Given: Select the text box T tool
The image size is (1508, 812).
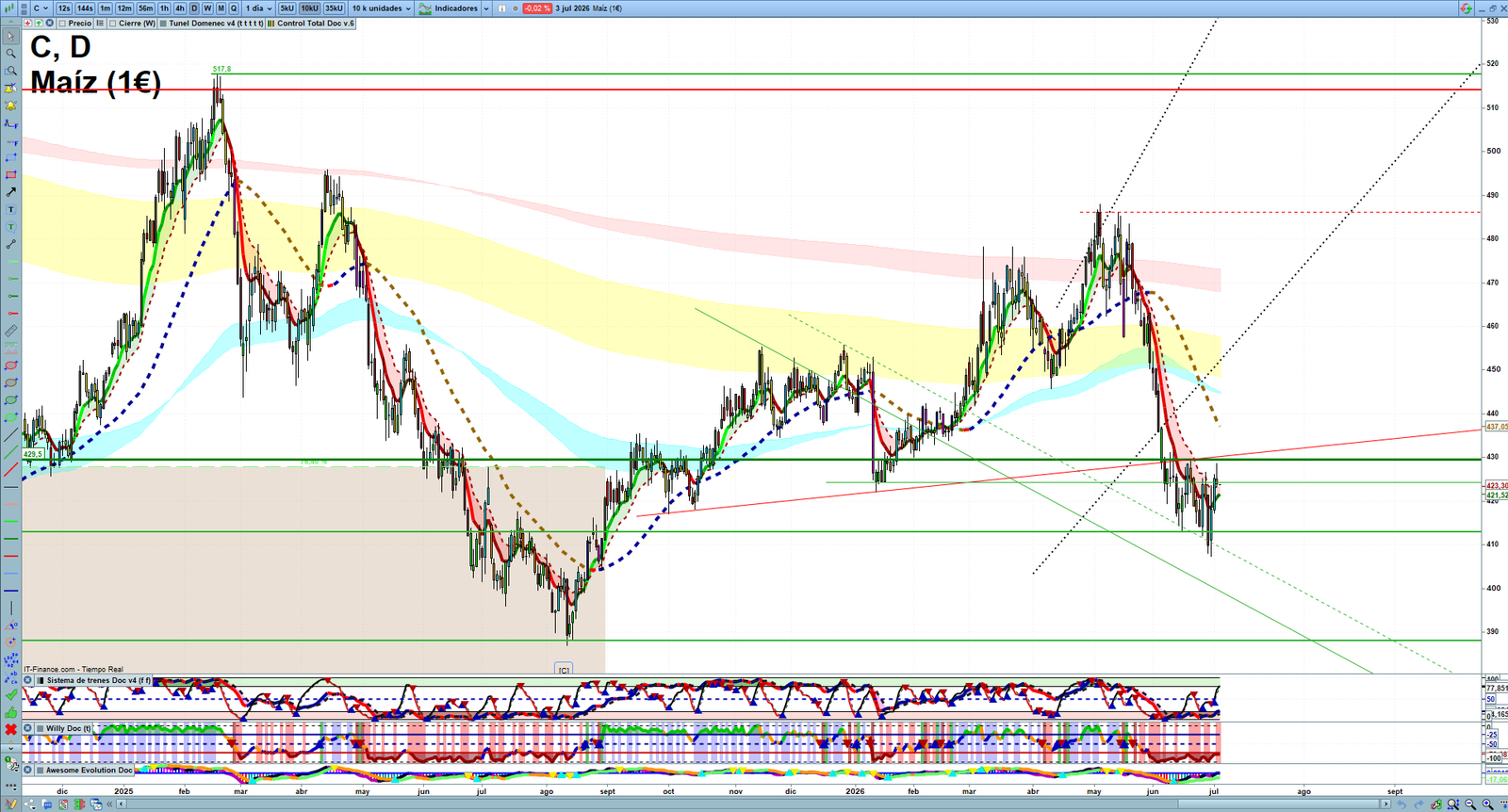Looking at the screenshot, I should pos(11,209).
